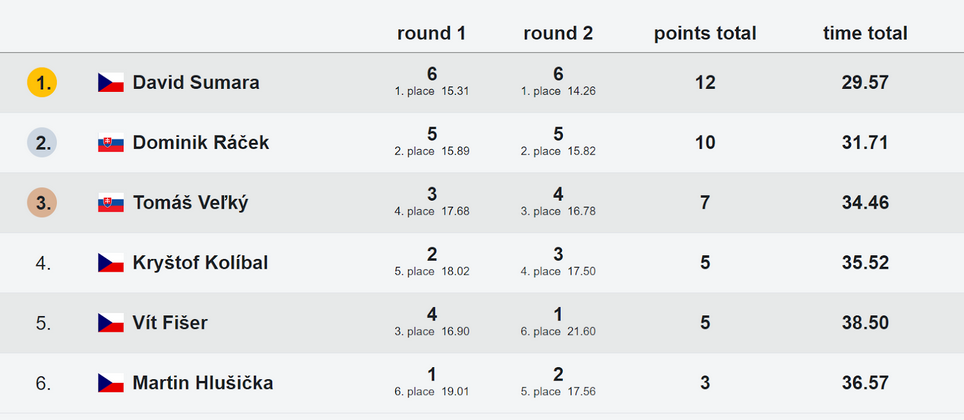Select the round 2 column header
This screenshot has height=420, width=964.
pyautogui.click(x=558, y=33)
